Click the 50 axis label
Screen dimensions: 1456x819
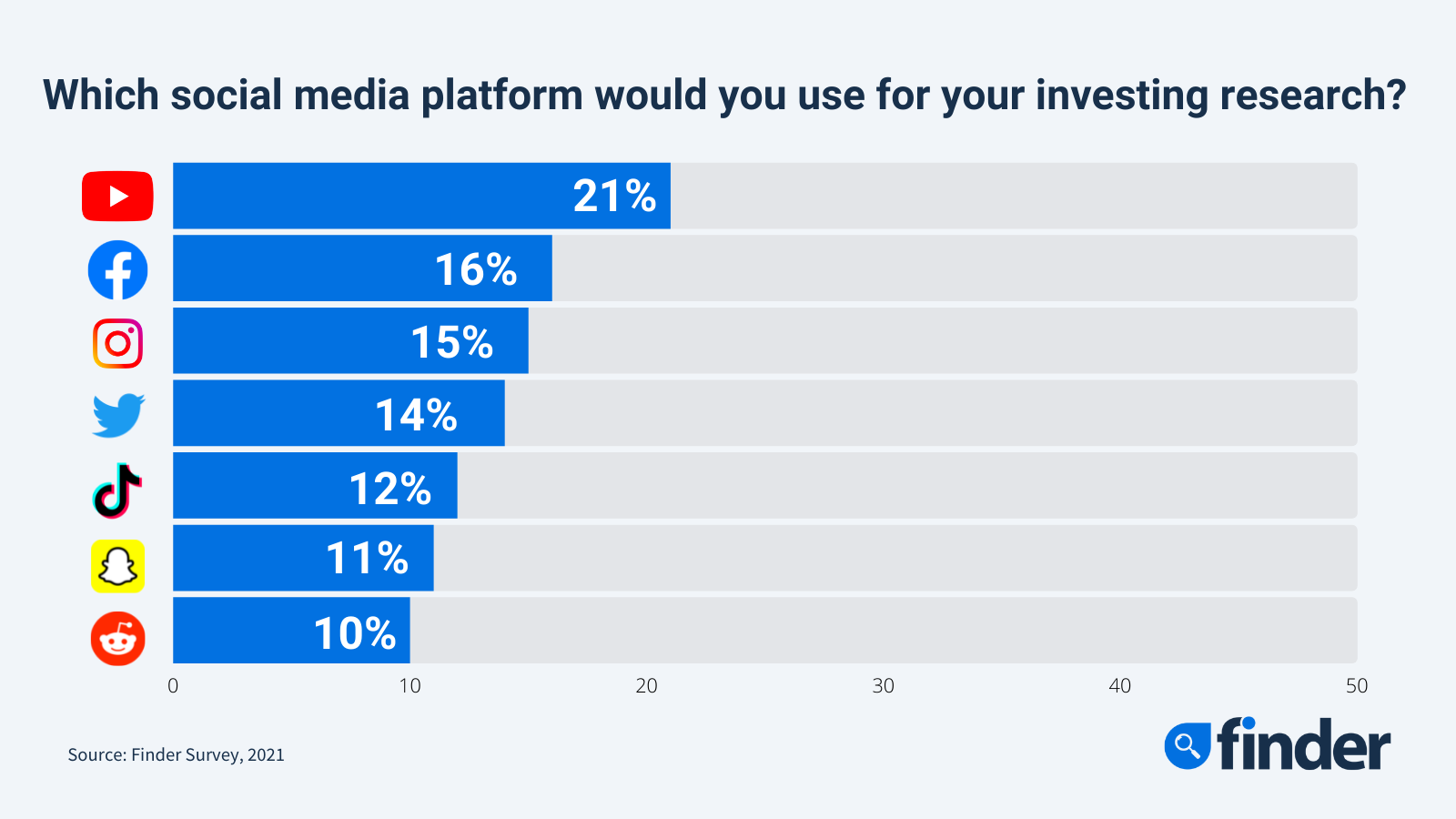(1357, 686)
